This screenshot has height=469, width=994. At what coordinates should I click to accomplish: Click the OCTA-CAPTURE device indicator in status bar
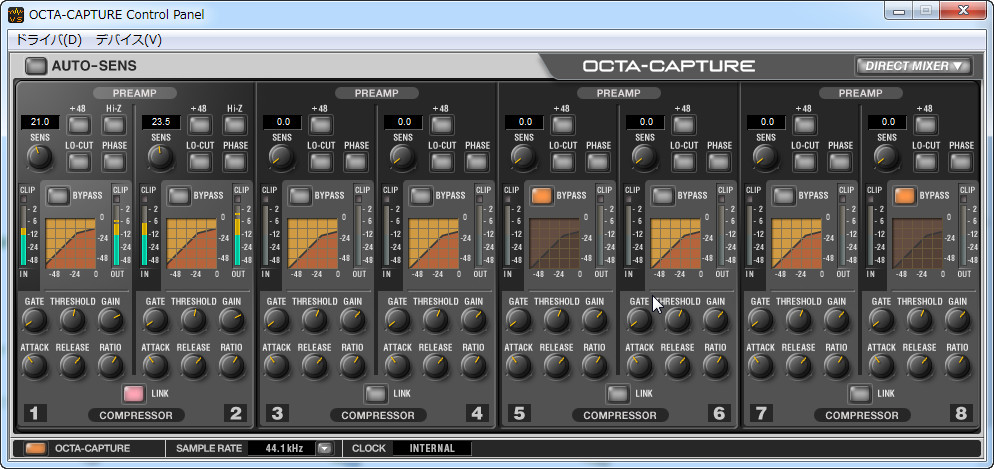36,448
